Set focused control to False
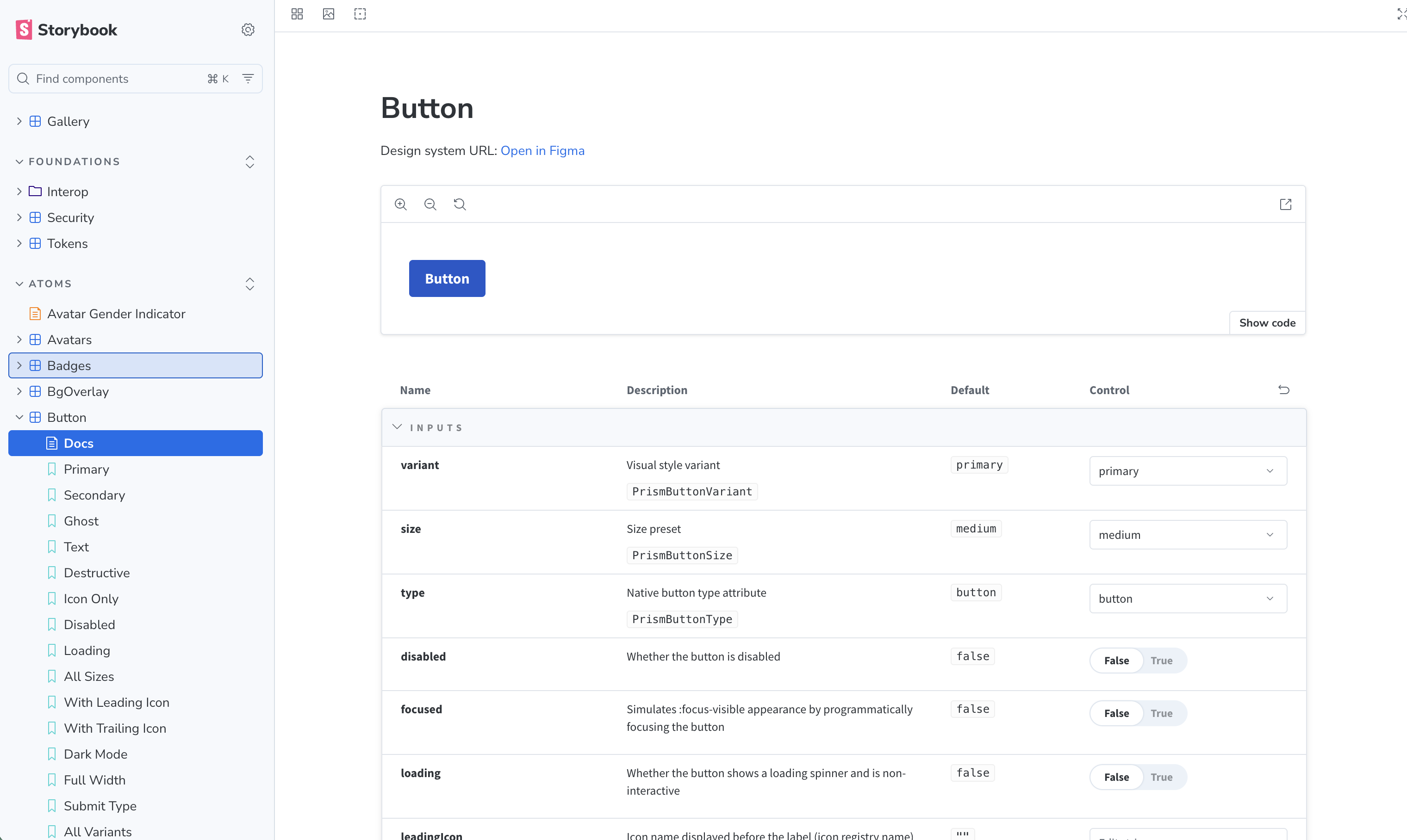 (1116, 713)
